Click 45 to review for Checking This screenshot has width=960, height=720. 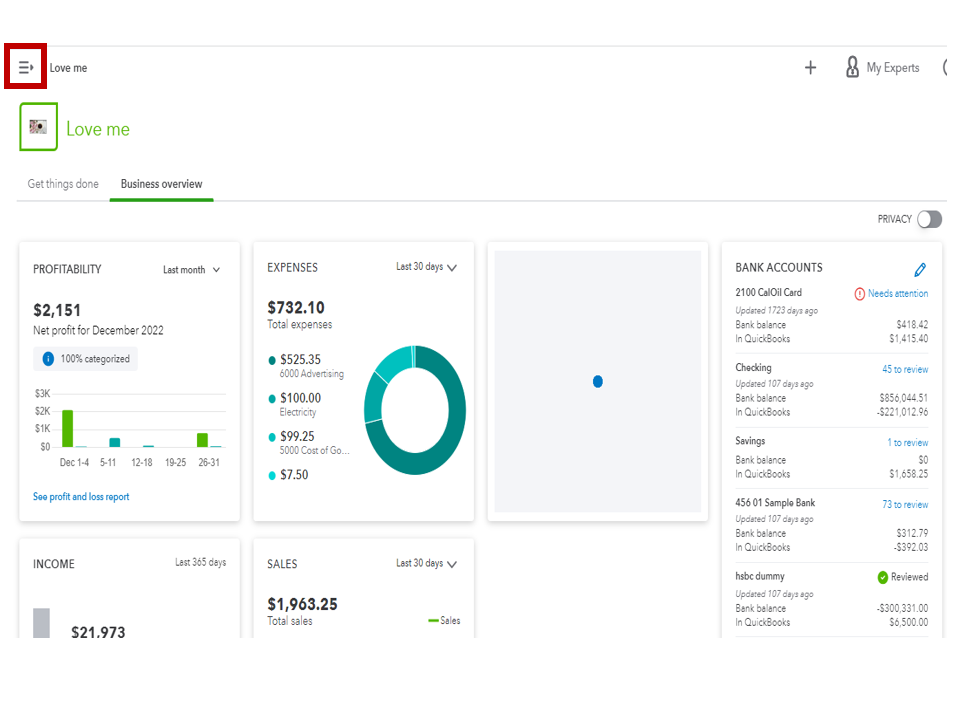tap(904, 369)
